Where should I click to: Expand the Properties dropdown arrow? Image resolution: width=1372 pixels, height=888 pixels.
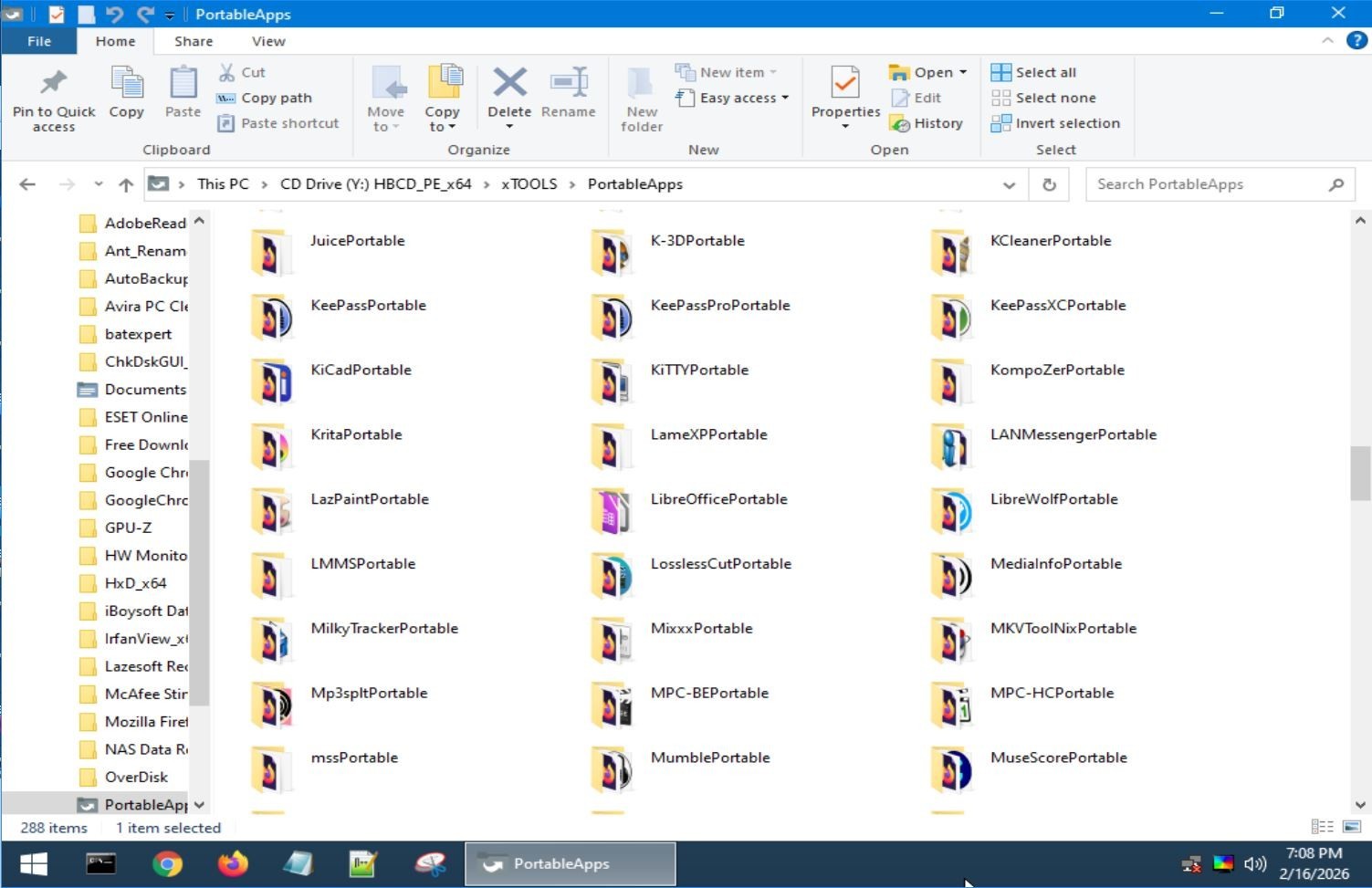pyautogui.click(x=845, y=127)
